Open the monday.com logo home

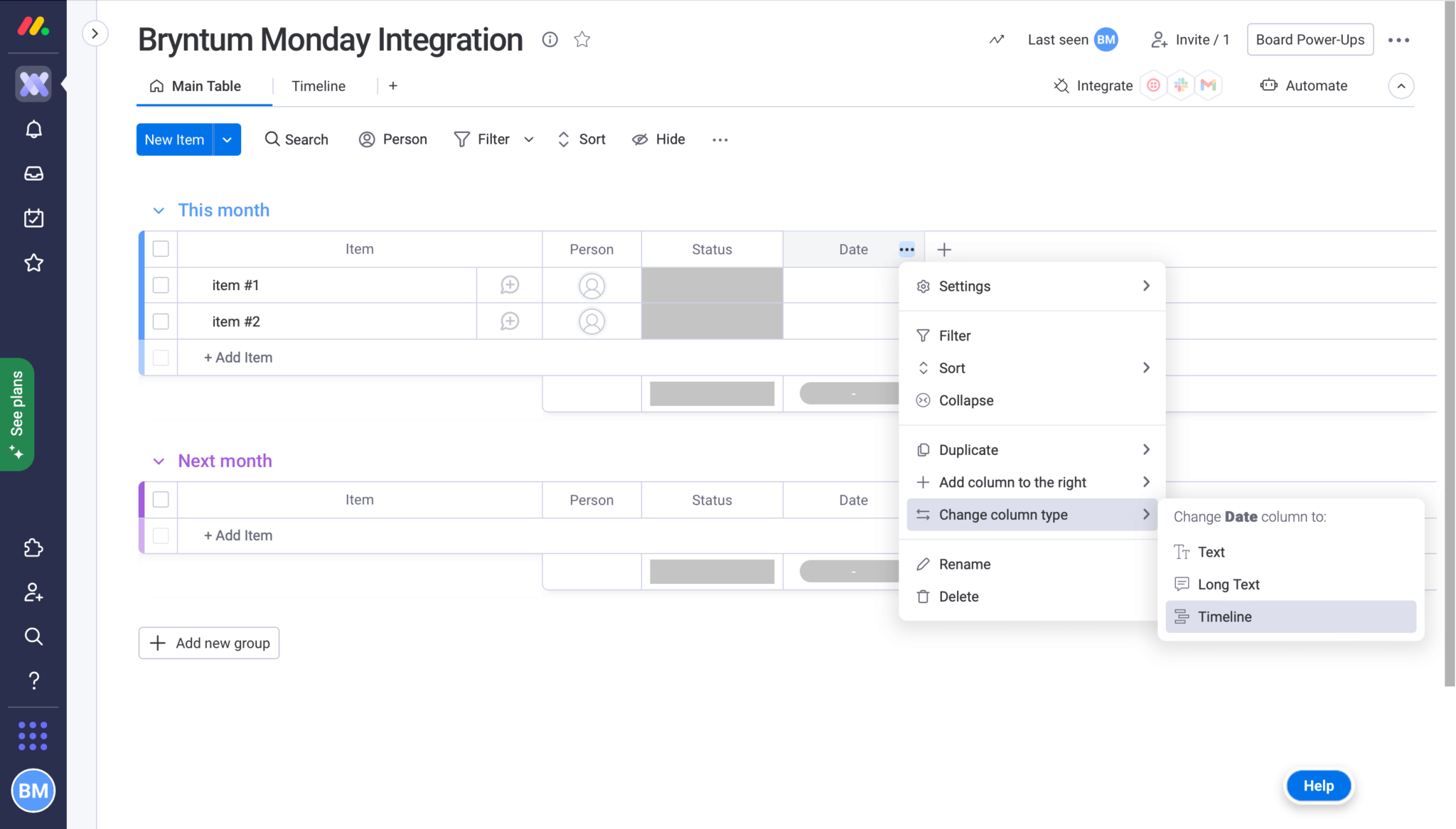pyautogui.click(x=33, y=27)
